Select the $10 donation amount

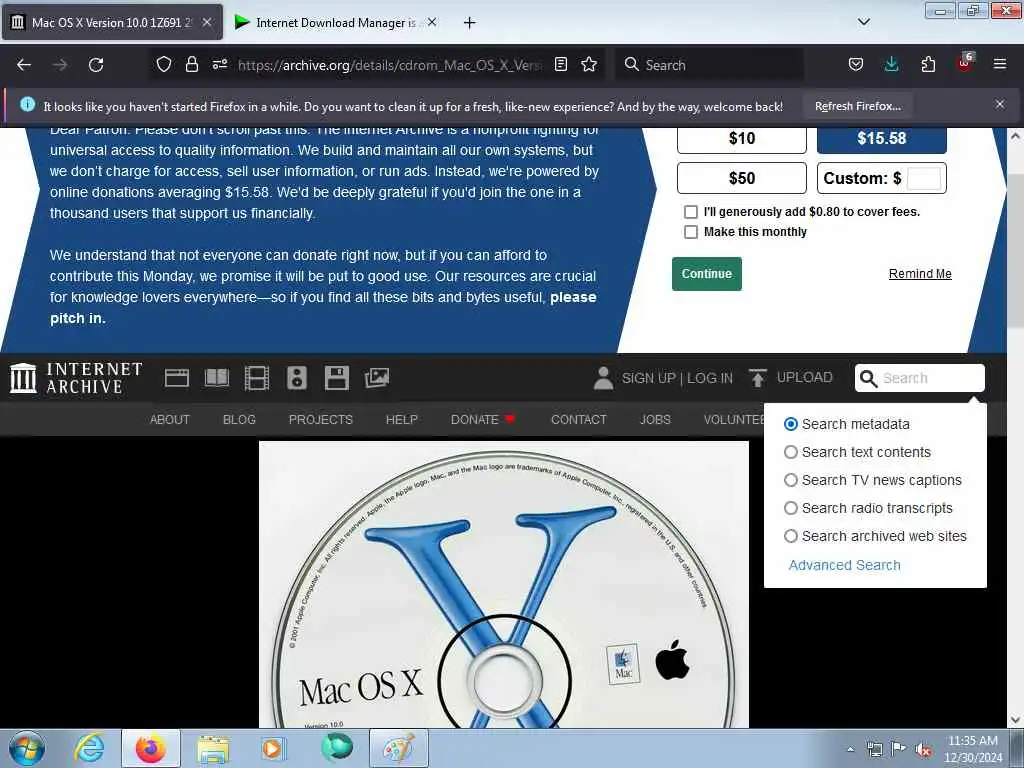click(x=742, y=139)
